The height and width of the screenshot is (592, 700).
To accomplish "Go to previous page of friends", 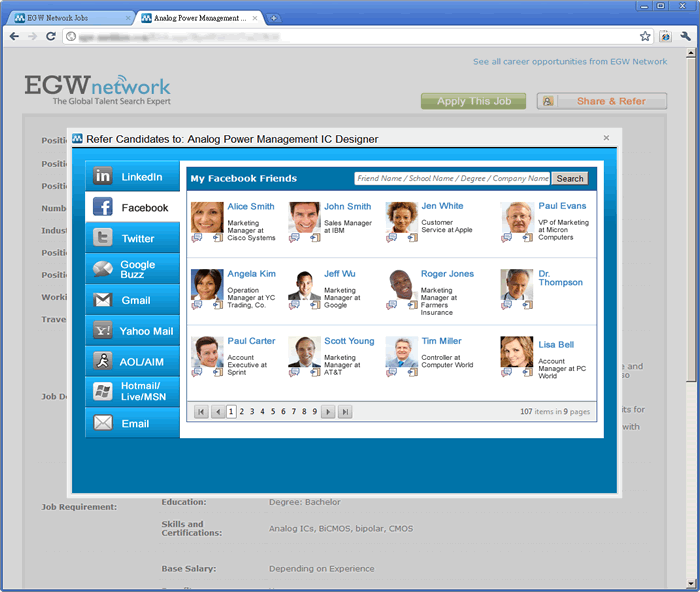I will (217, 412).
